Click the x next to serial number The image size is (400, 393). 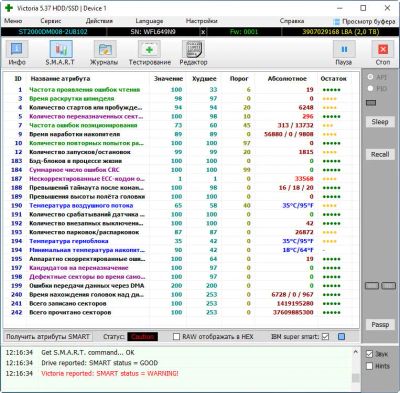click(x=203, y=32)
